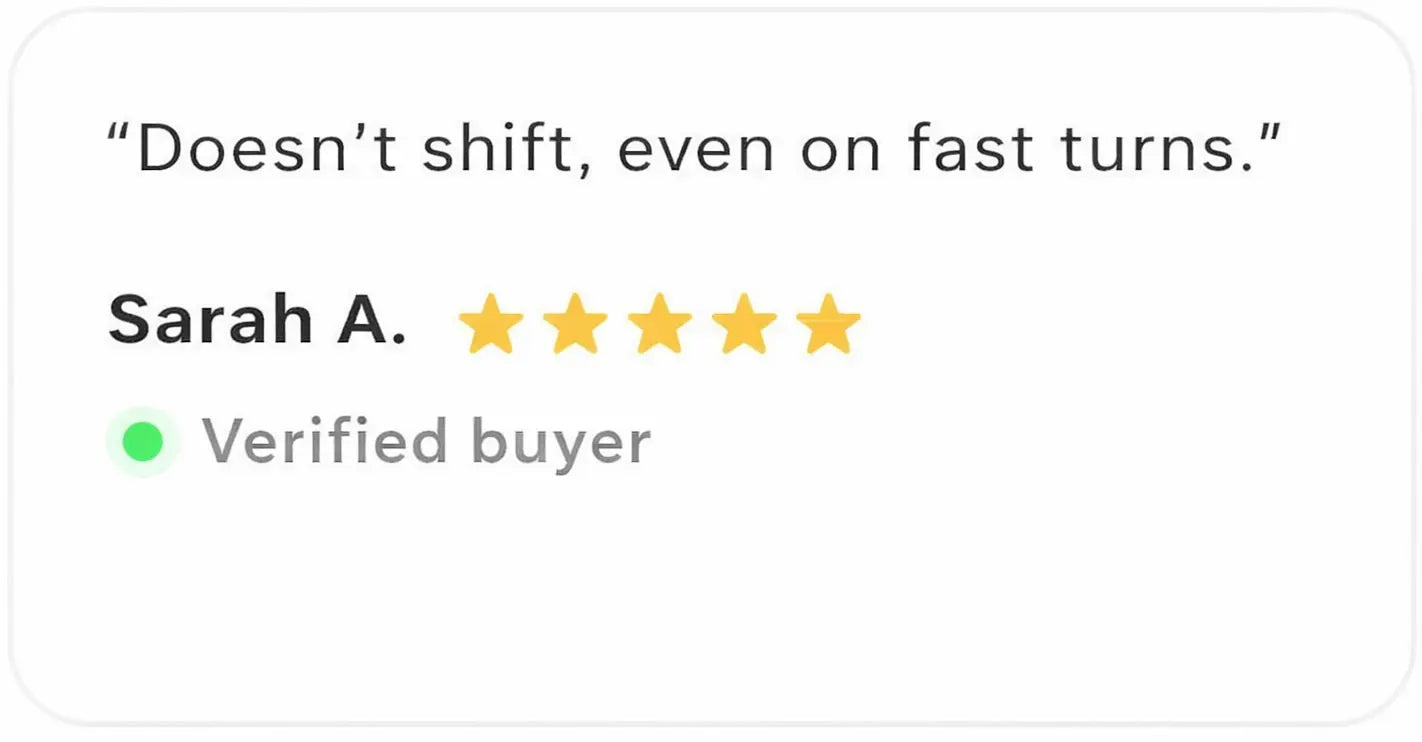
Task: Click blank card area right of the stars
Action: (x=1100, y=324)
